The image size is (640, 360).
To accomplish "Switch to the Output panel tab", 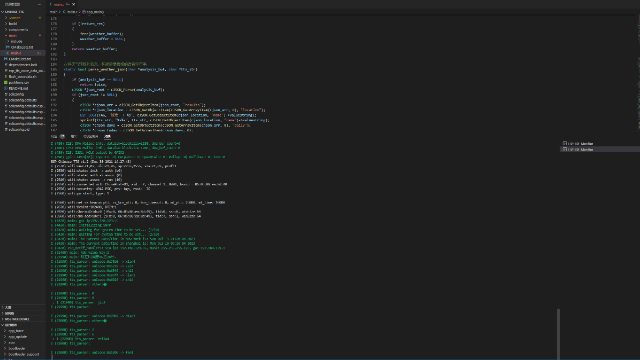I will click(74, 137).
